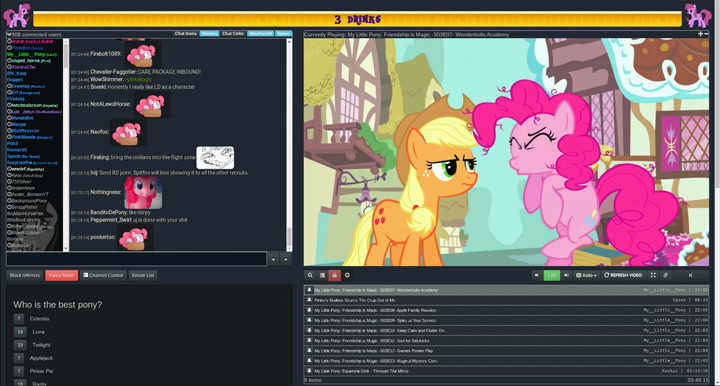Click the Pinkie plush image from Nothingness
The width and height of the screenshot is (720, 386).
[x=143, y=193]
